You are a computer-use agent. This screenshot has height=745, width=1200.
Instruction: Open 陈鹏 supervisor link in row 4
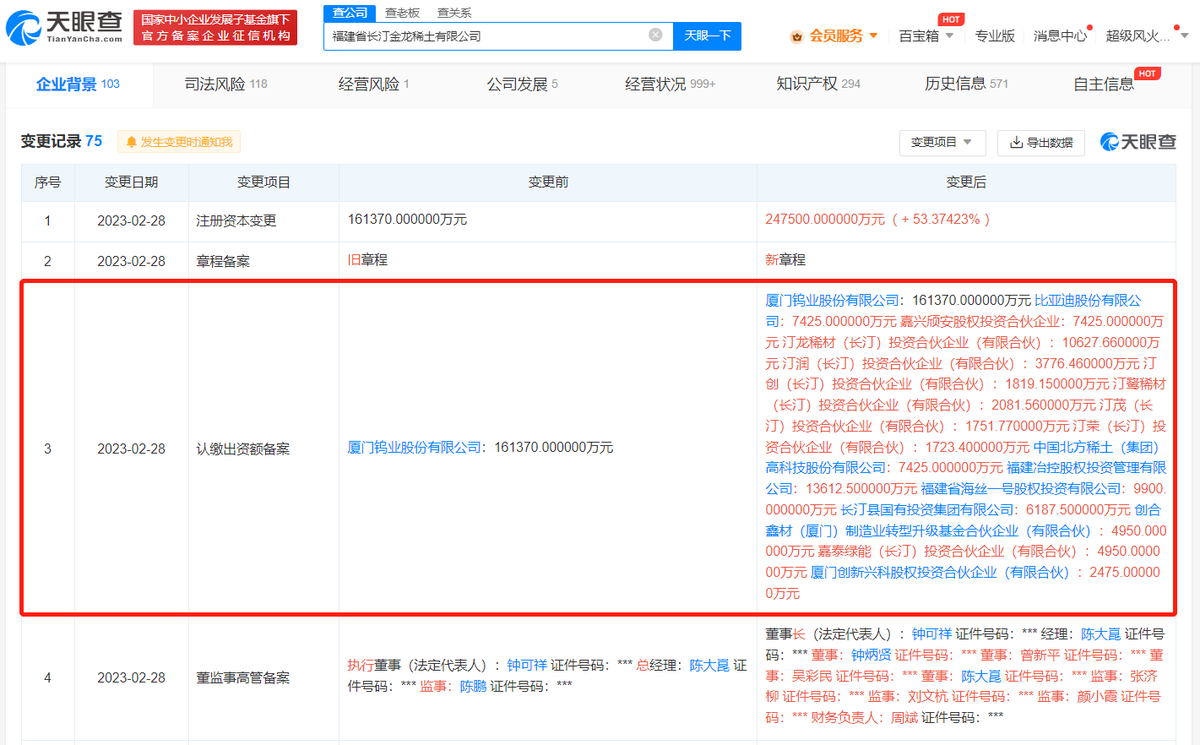pos(472,686)
